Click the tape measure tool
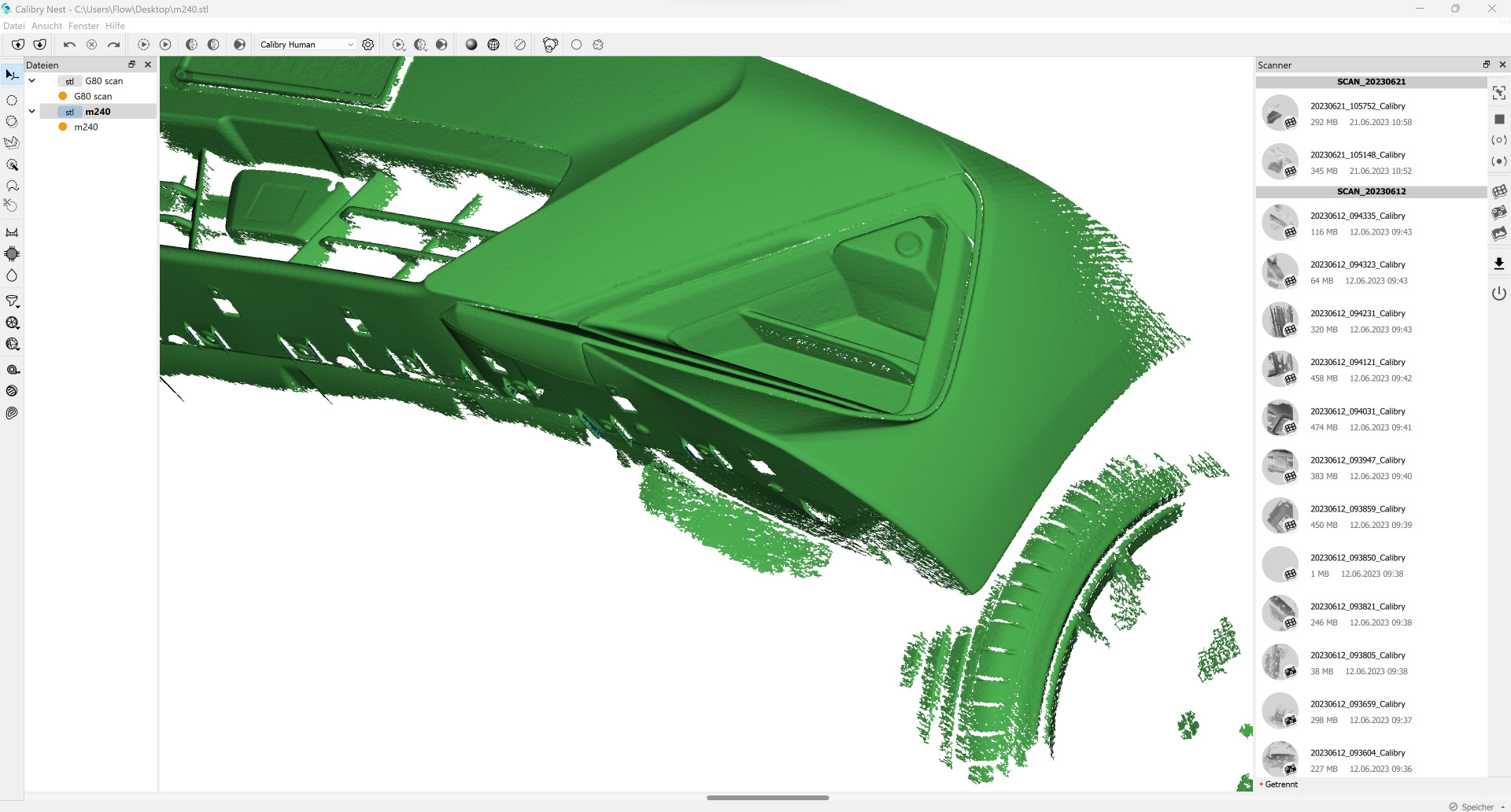The image size is (1511, 812). pos(13,370)
